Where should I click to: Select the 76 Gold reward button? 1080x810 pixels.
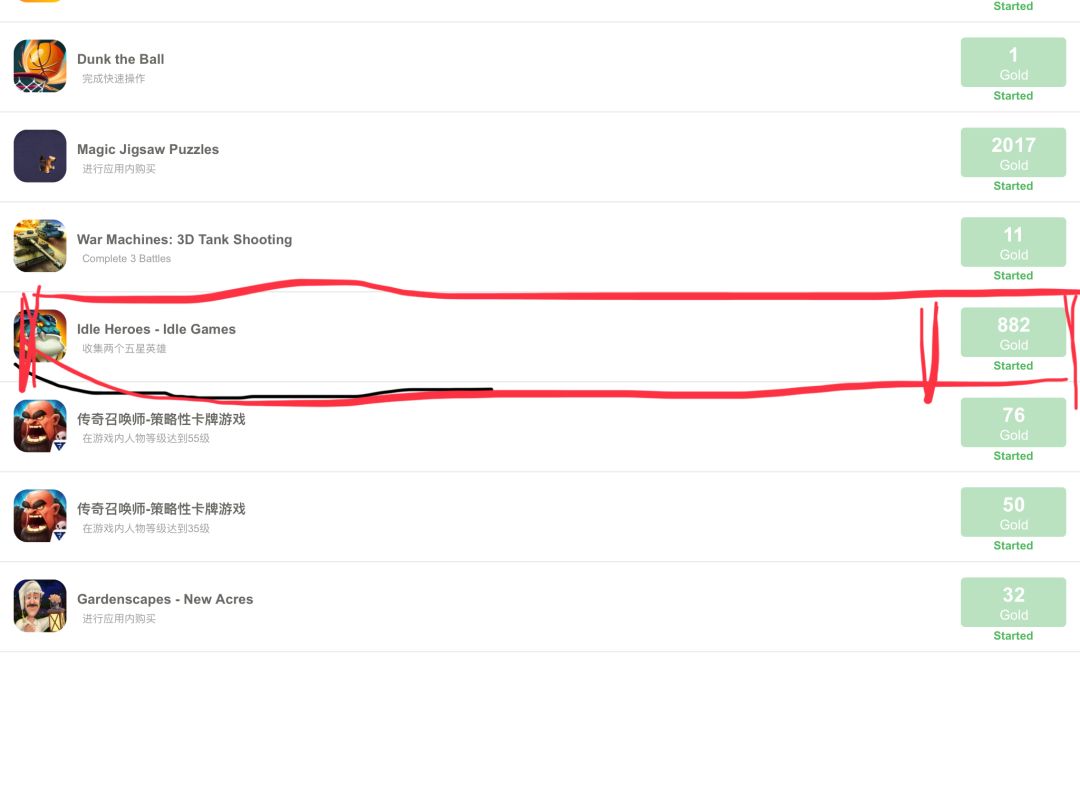pos(1013,423)
